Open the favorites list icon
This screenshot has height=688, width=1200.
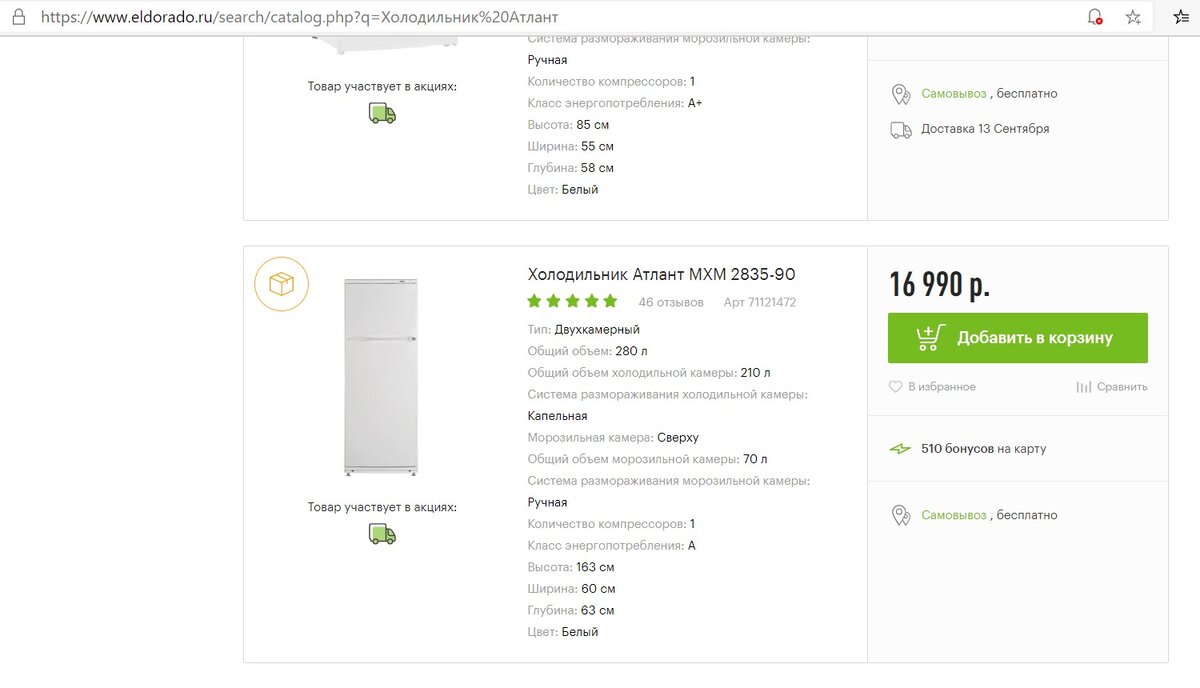[1181, 17]
